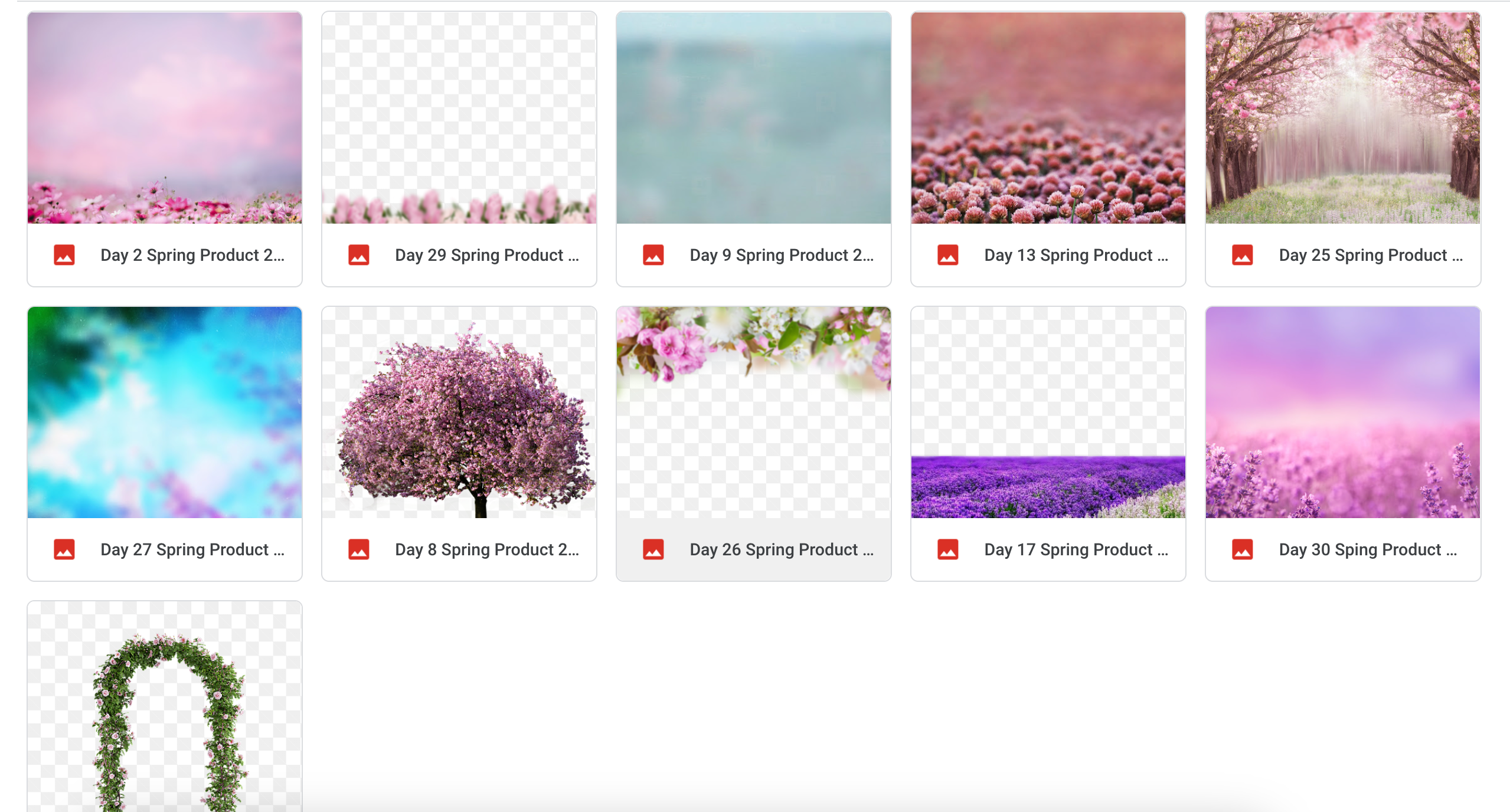Click the image type icon on Day 9 Spring Product
The height and width of the screenshot is (812, 1510).
653,254
